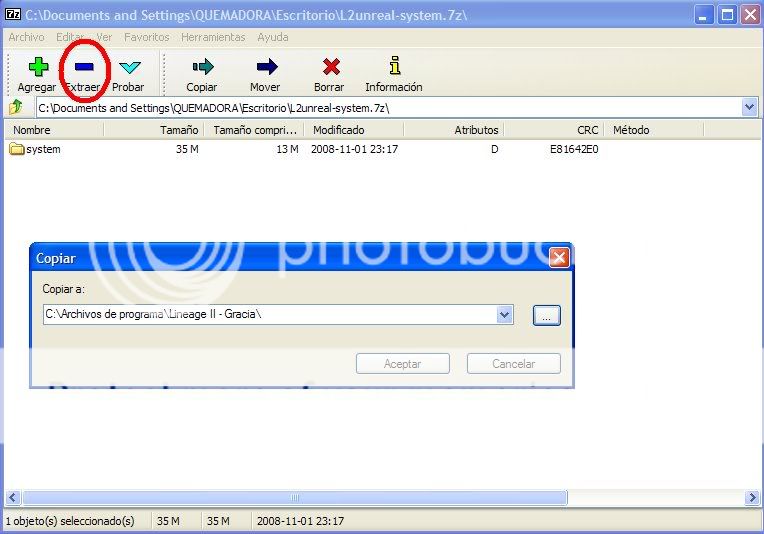Open the Favoritos menu
The height and width of the screenshot is (534, 764).
pos(147,37)
